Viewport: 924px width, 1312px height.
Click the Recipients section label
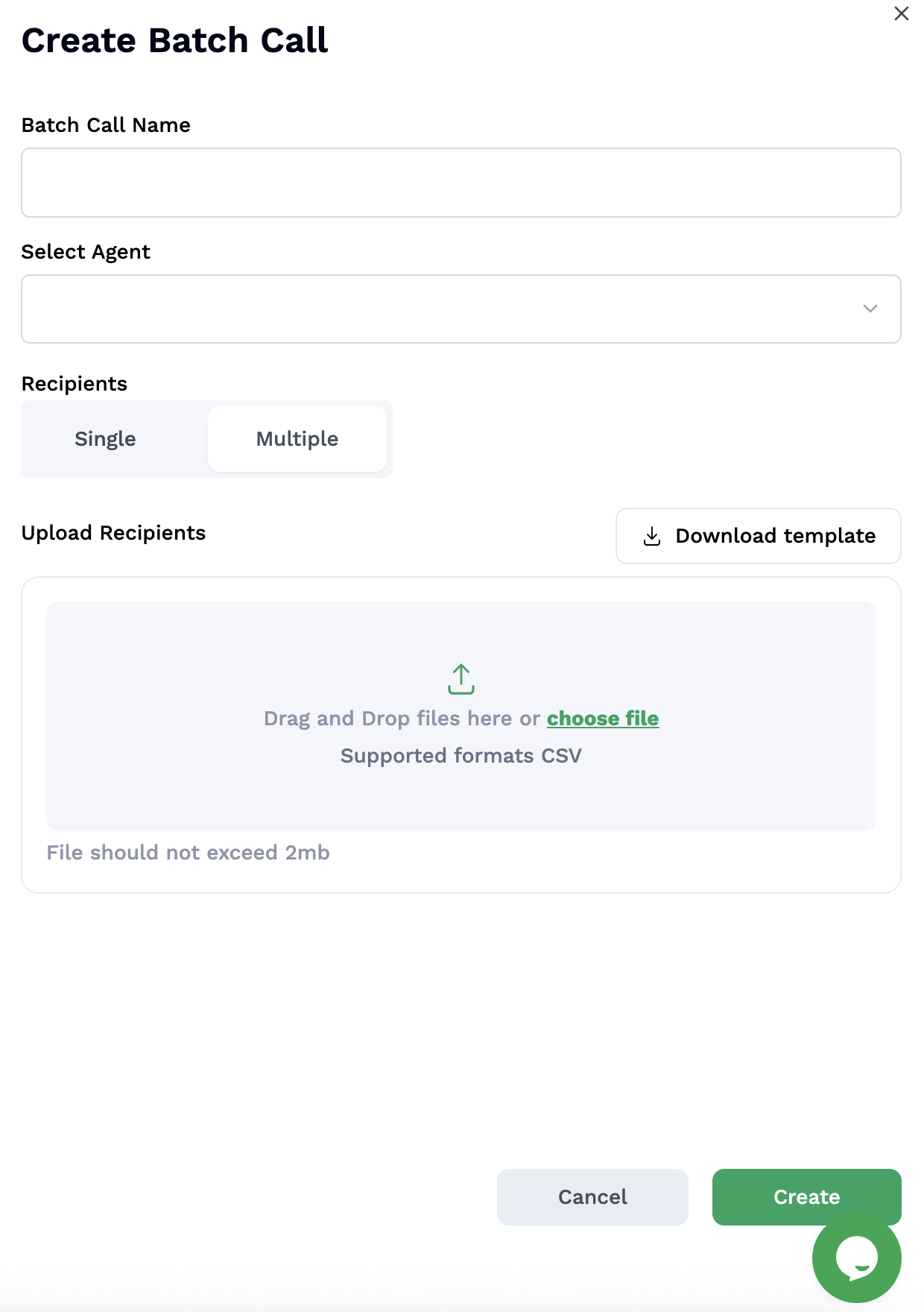75,384
